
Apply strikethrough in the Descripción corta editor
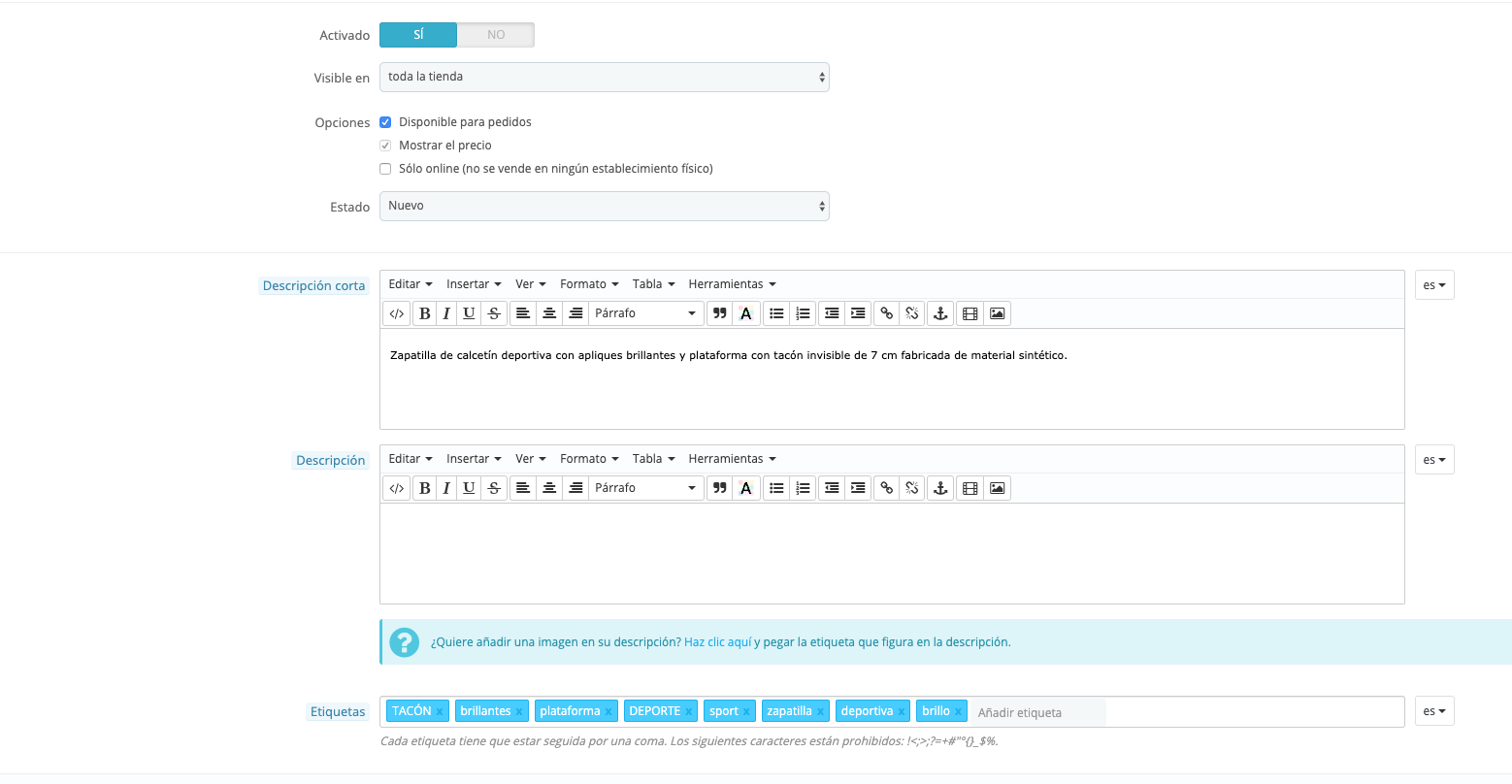pyautogui.click(x=494, y=313)
